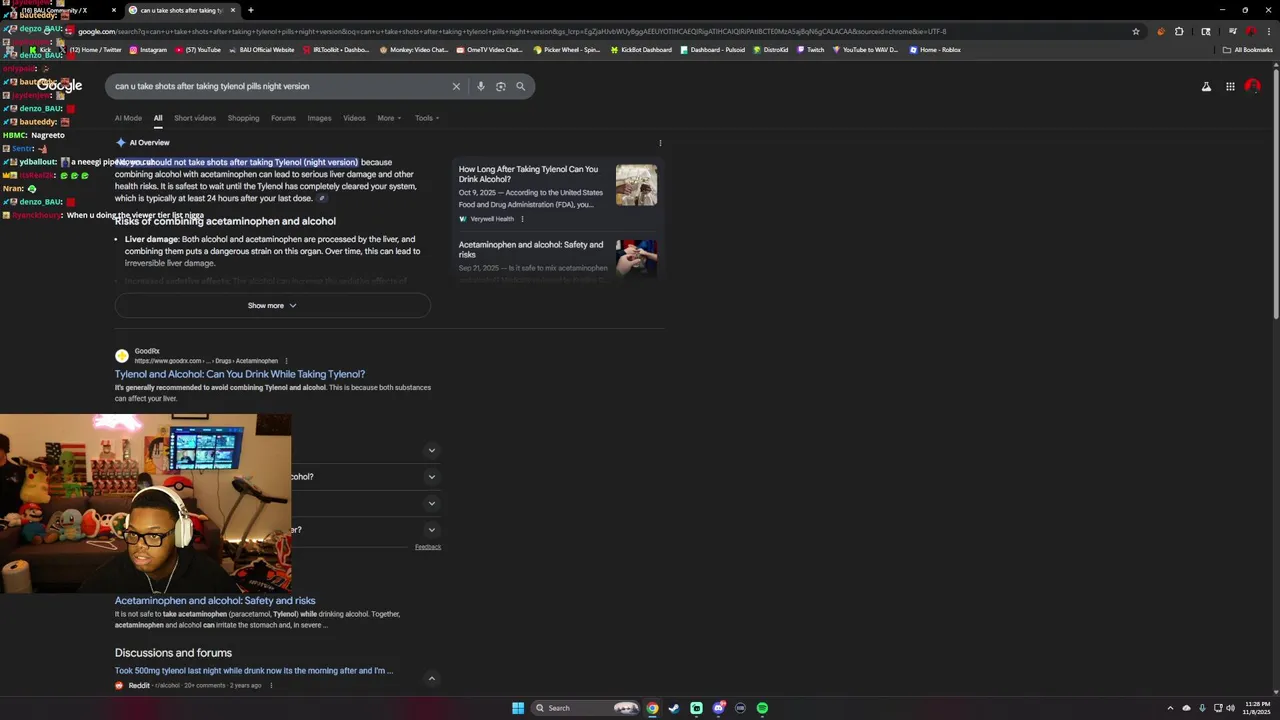Bookmark page with star icon

1136,31
